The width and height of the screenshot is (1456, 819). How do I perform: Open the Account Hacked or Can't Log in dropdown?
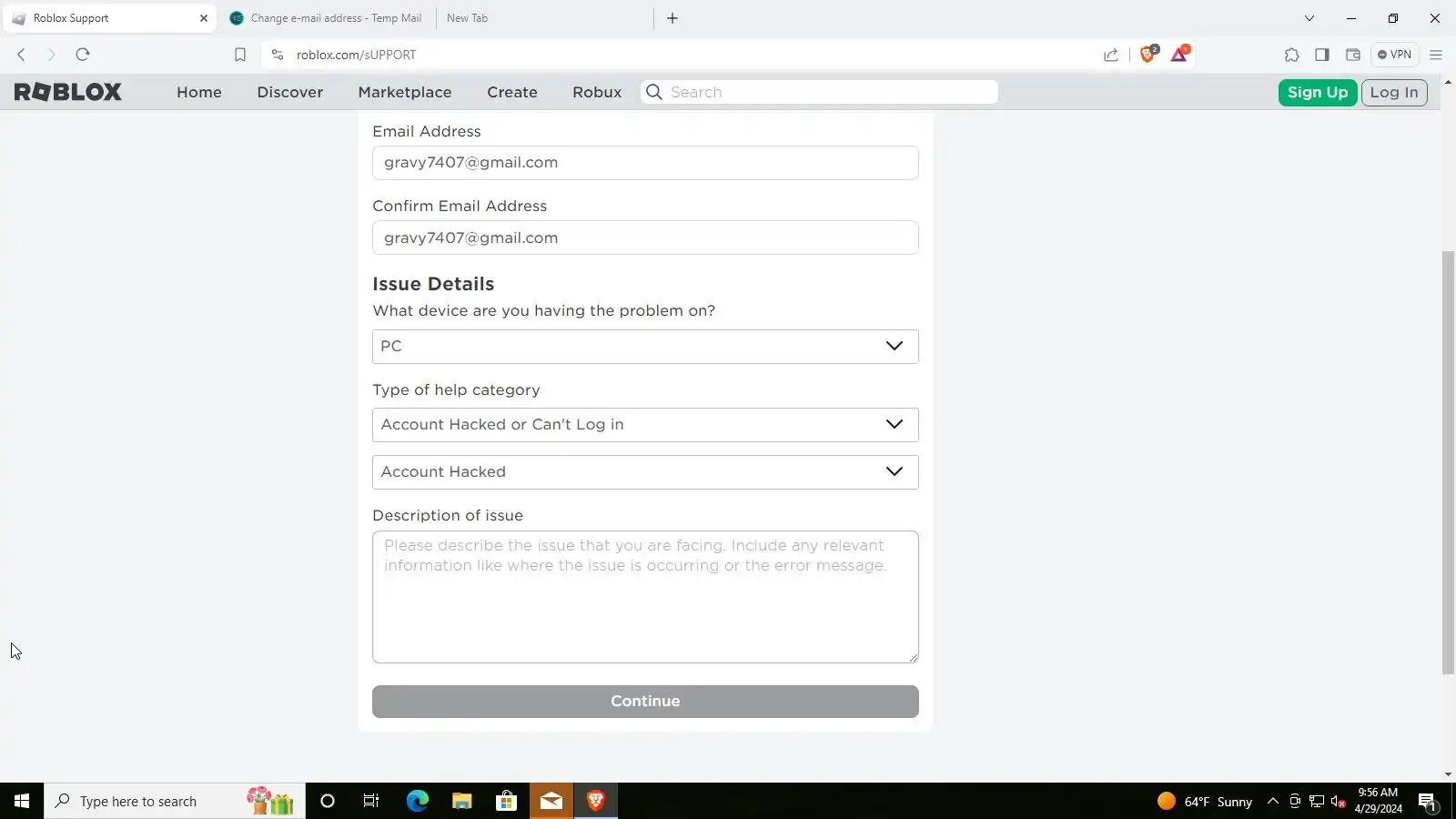(x=645, y=425)
